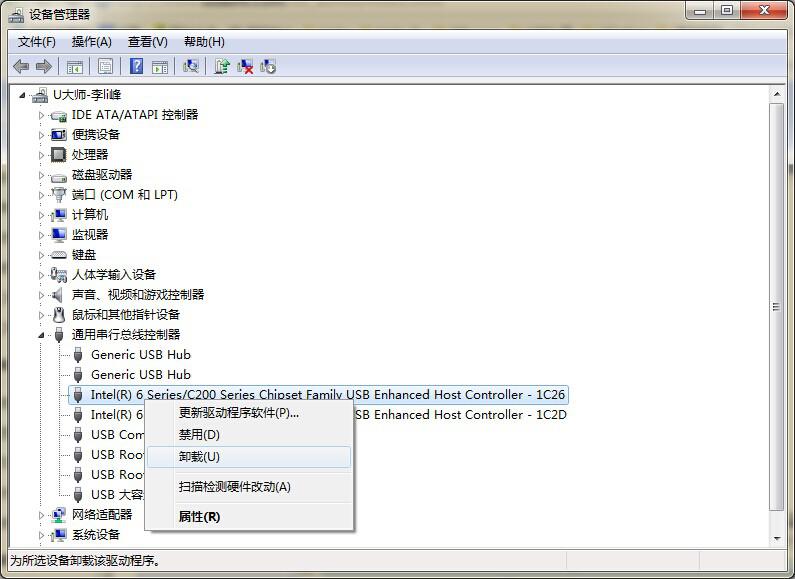Choose 卸载(U) from context menu
Screen dimensions: 795x579
[199, 457]
